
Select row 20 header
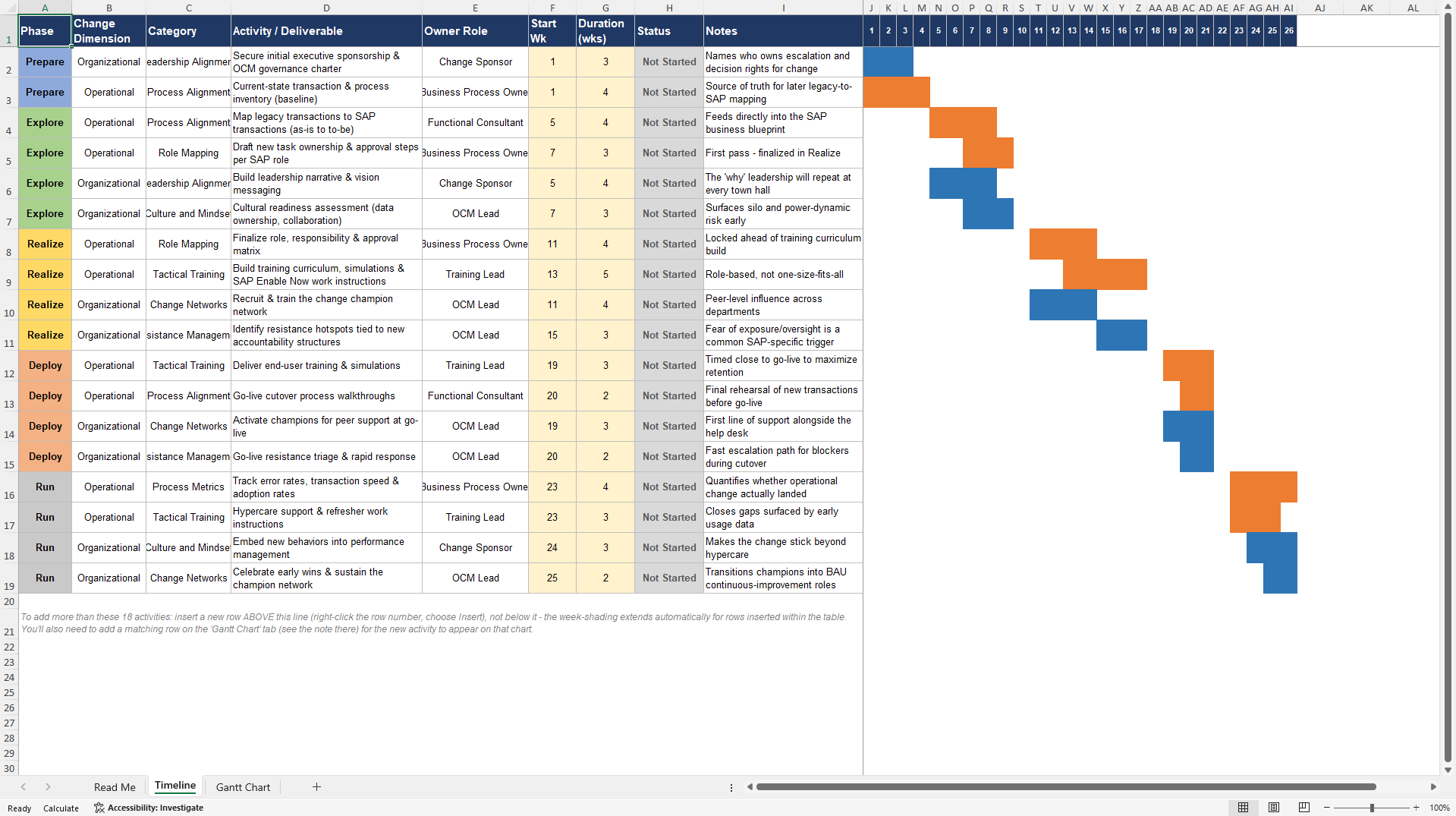click(x=9, y=601)
